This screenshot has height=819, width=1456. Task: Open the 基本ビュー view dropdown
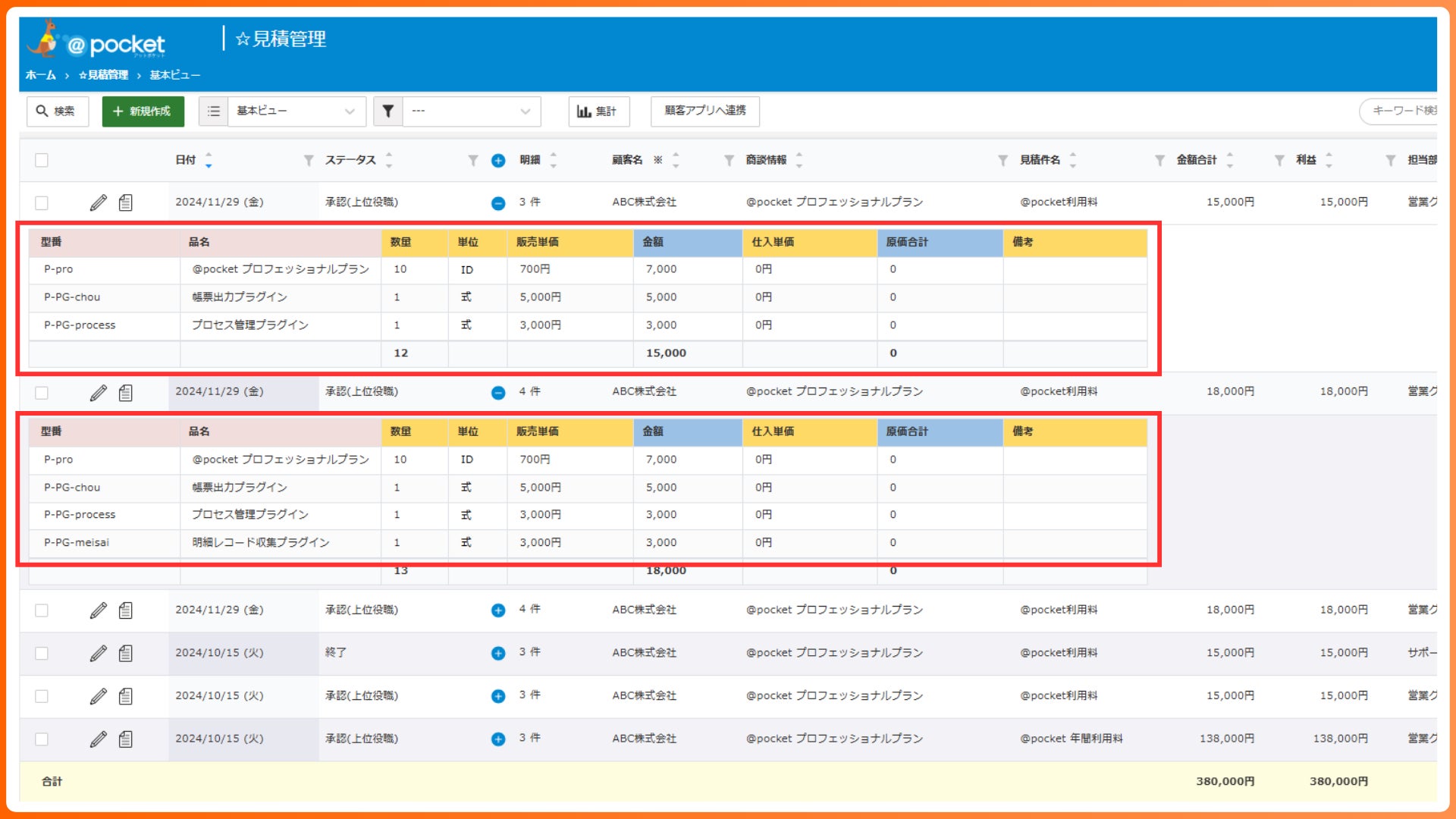[x=296, y=111]
